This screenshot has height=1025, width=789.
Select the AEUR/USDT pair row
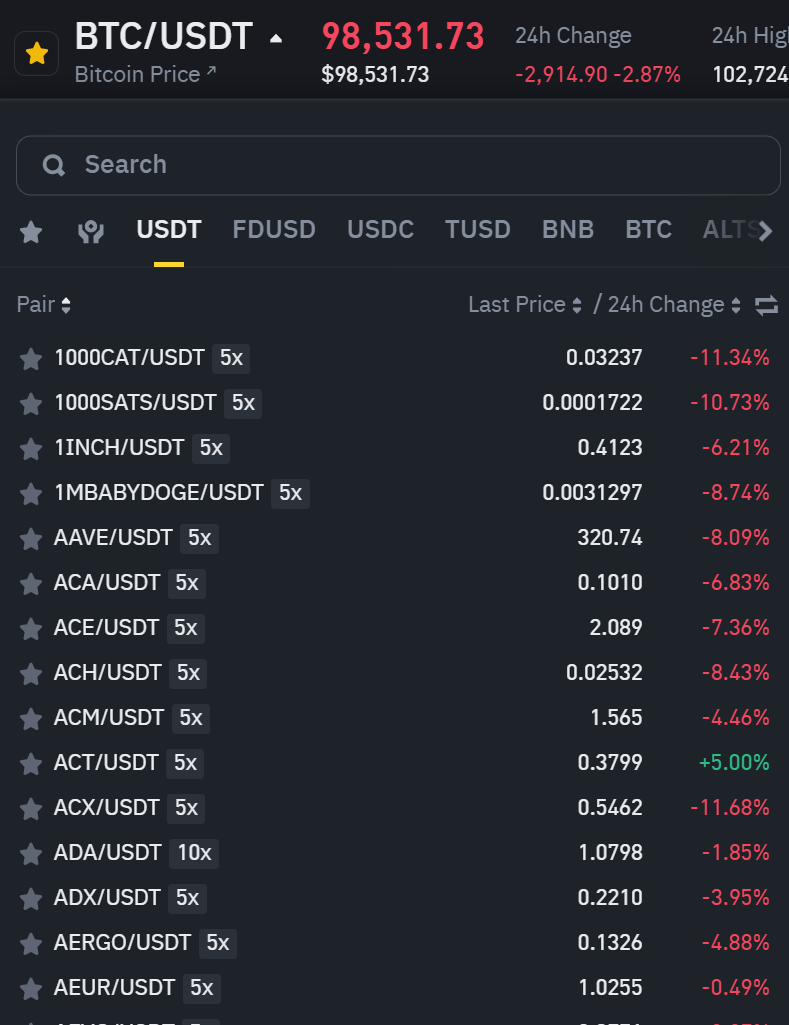coord(394,988)
